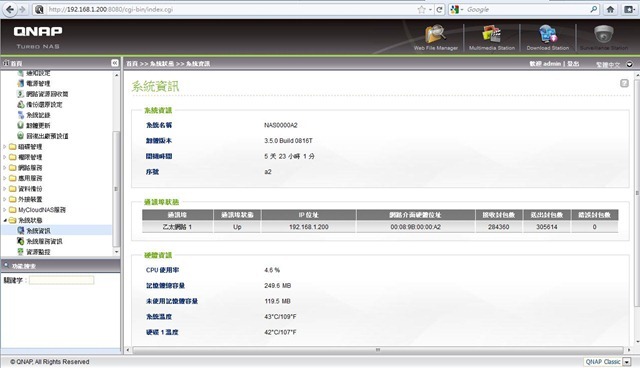Click browser forward arrow
The height and width of the screenshot is (368, 640).
22,9
